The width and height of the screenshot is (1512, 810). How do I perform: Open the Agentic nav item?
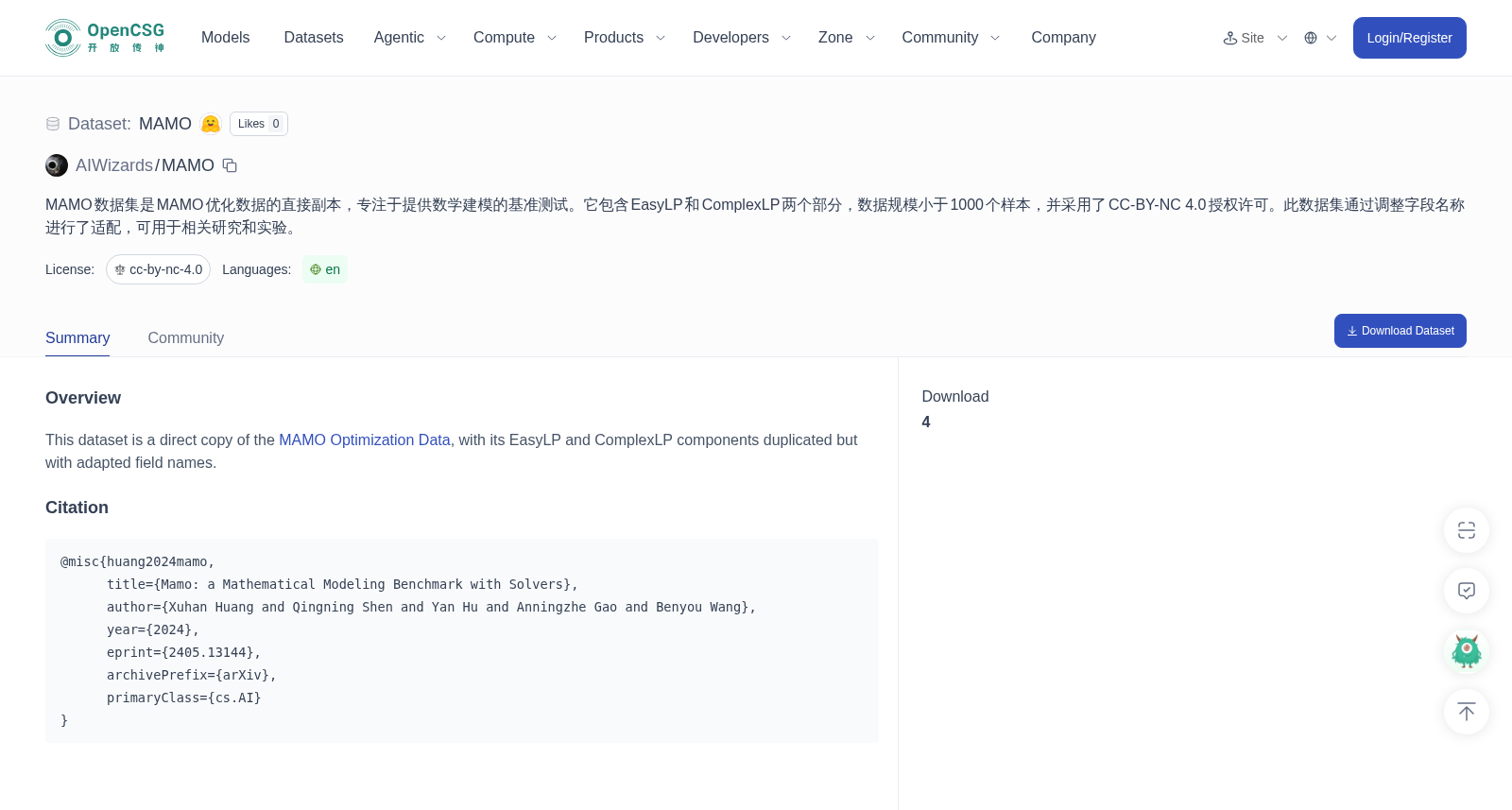[x=399, y=38]
